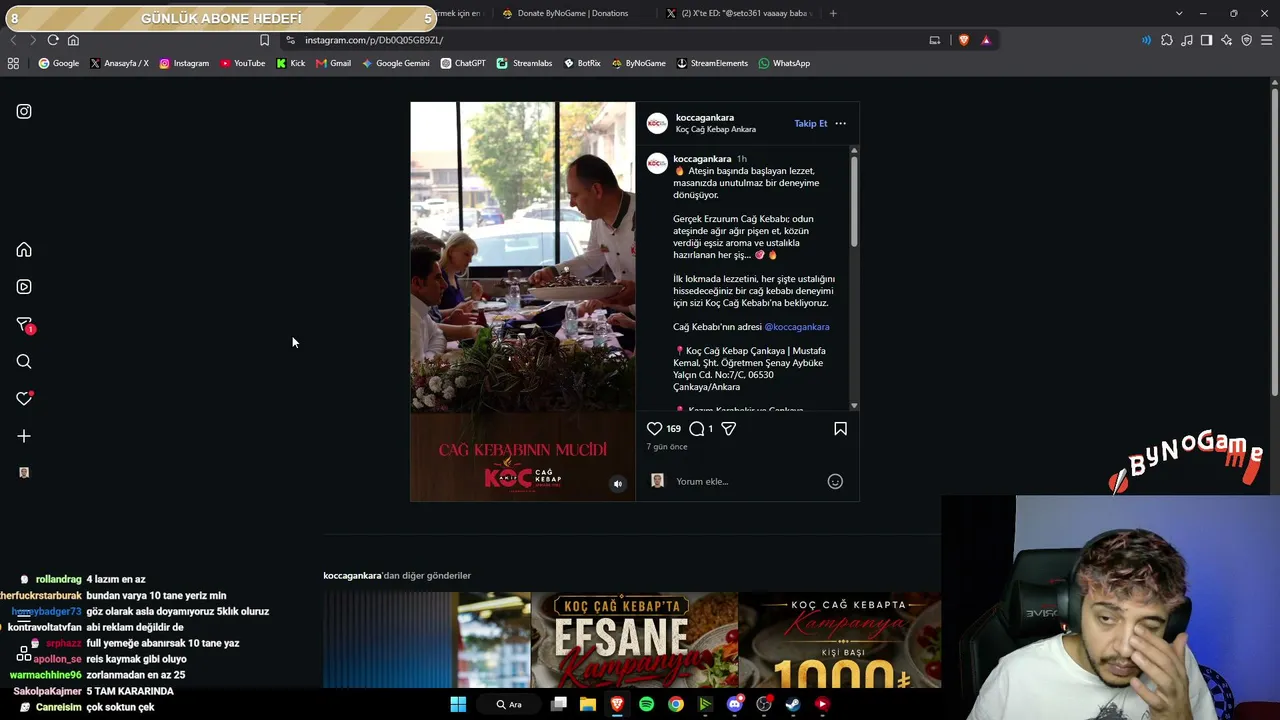Screen dimensions: 1280x720
Task: Open File Explorer from taskbar
Action: coord(588,704)
